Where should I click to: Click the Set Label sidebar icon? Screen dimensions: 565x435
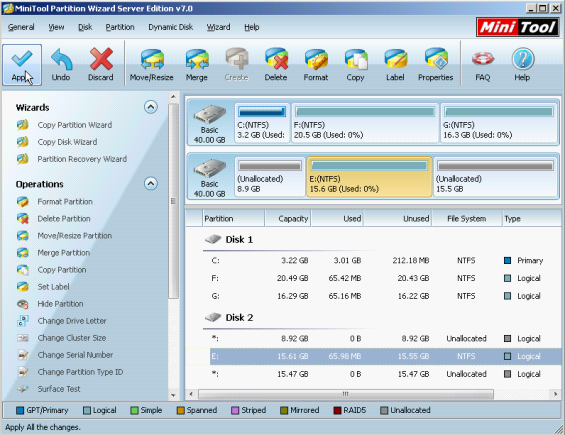pos(23,287)
